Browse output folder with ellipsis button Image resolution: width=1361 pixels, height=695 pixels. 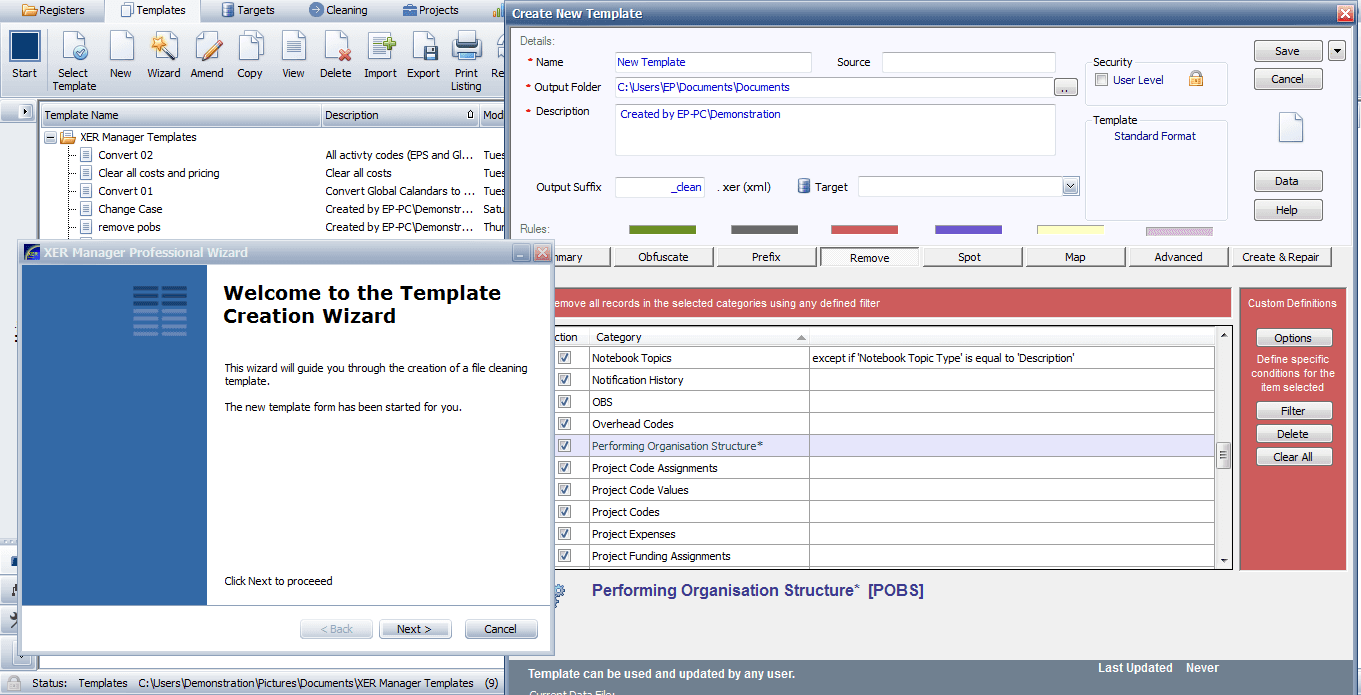[1066, 88]
